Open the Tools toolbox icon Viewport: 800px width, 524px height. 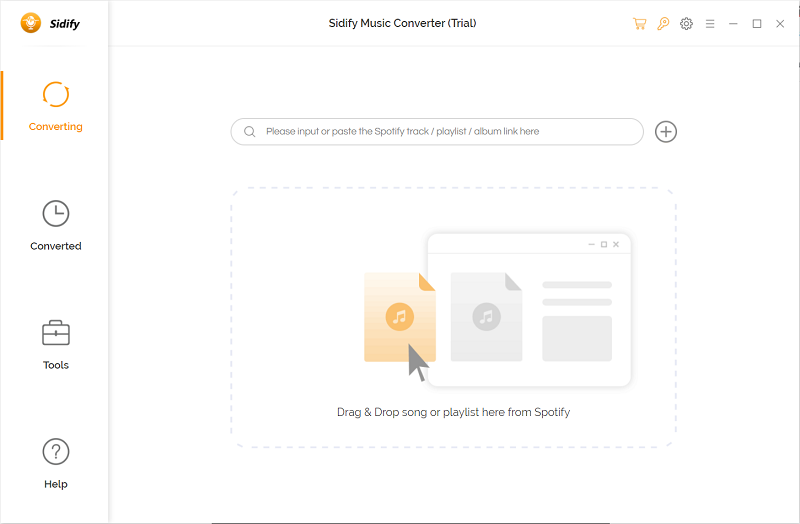pos(56,332)
